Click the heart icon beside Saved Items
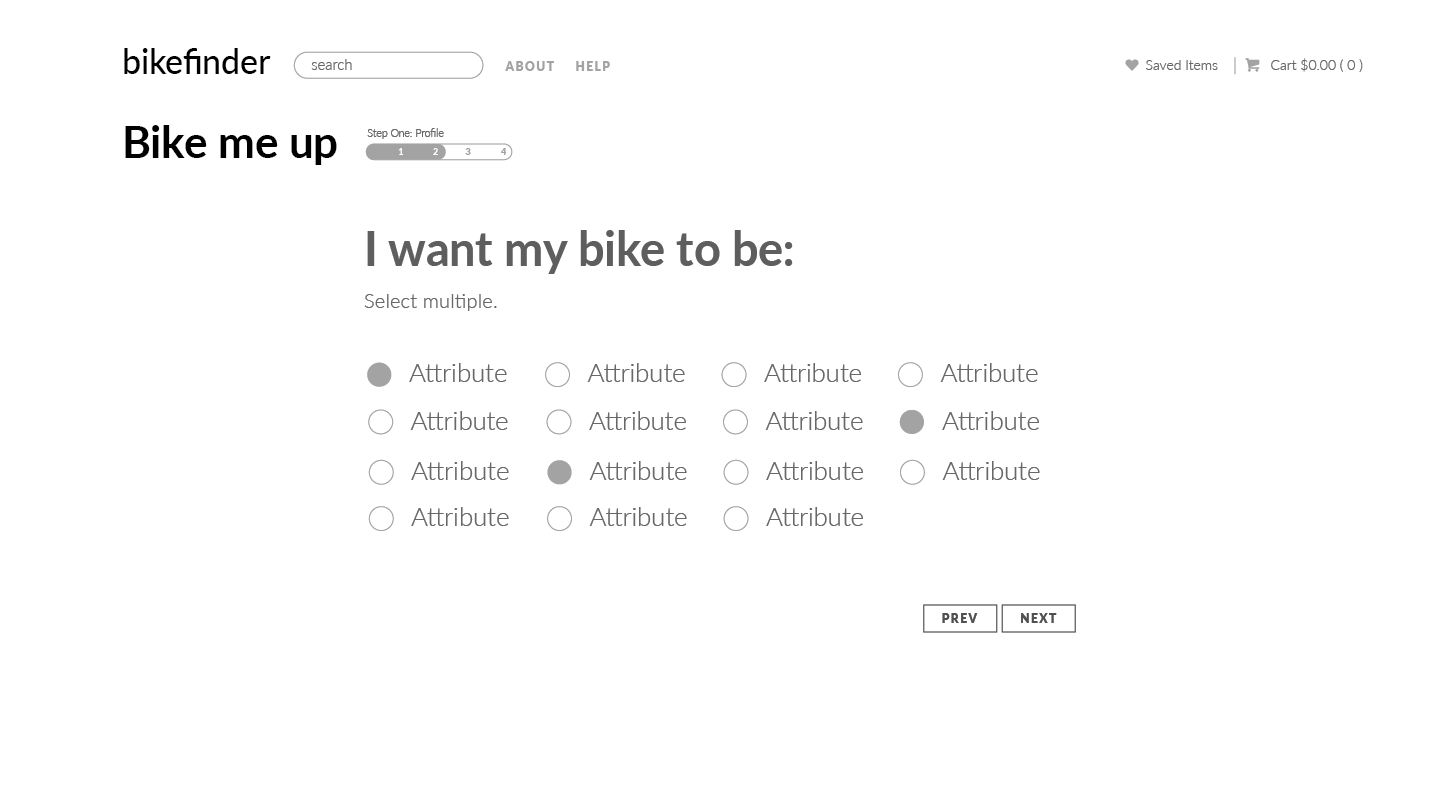This screenshot has height=800, width=1440. 1131,65
